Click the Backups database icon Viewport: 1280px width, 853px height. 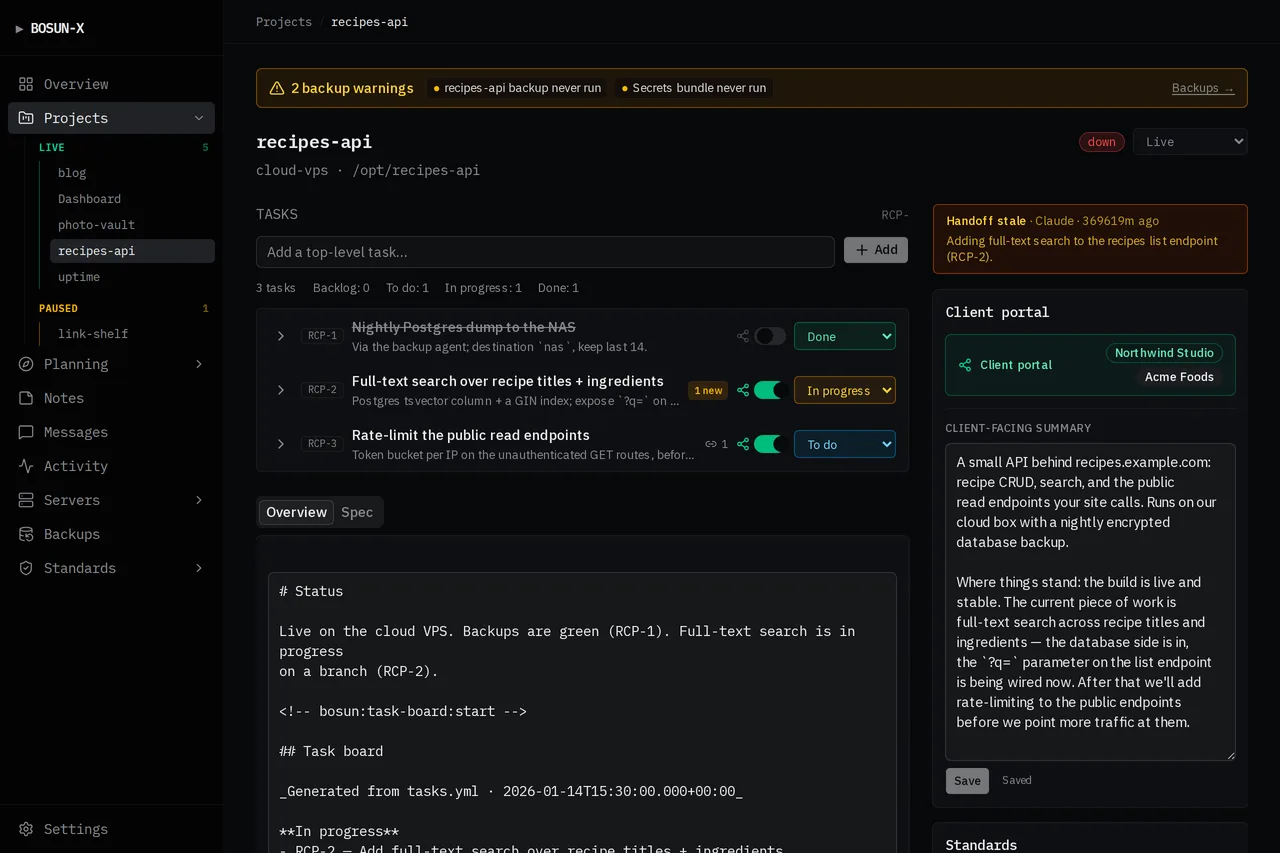pos(26,534)
